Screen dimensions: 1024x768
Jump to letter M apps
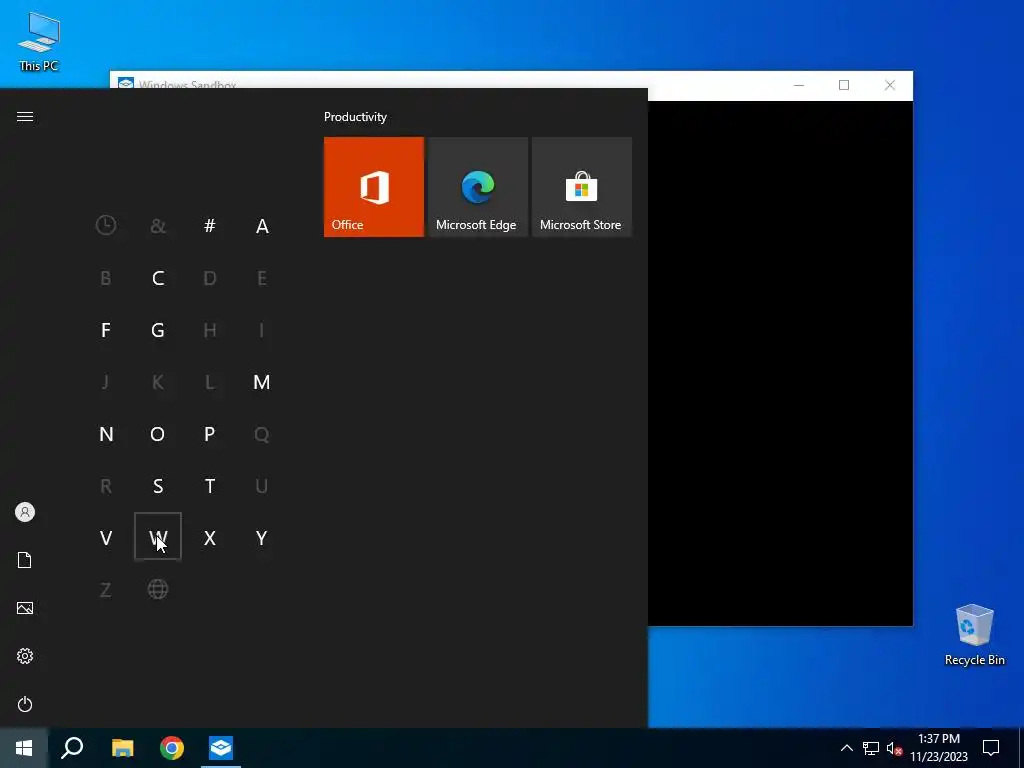[262, 382]
